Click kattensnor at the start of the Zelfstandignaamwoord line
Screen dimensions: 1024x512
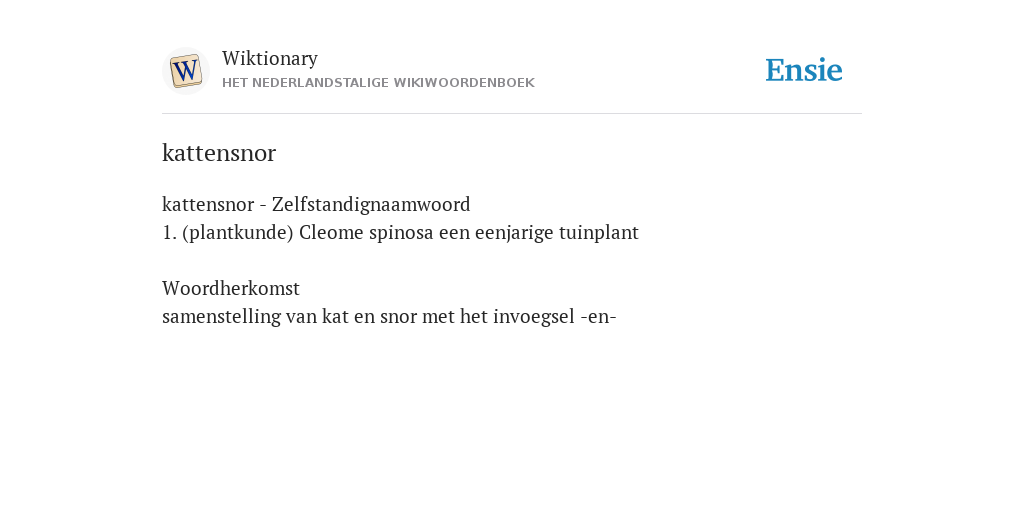(x=208, y=204)
